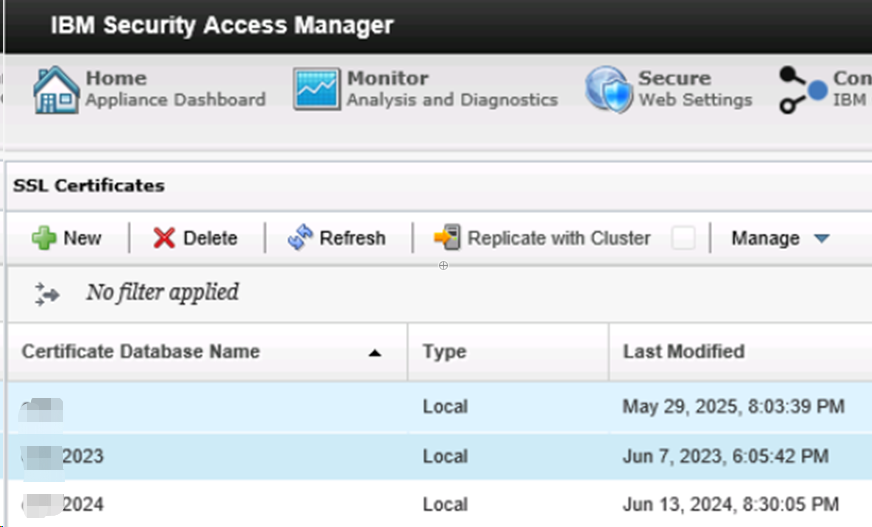Viewport: 872px width, 527px height.
Task: Click the sort arrow on Certificate Database Name
Action: pos(375,353)
